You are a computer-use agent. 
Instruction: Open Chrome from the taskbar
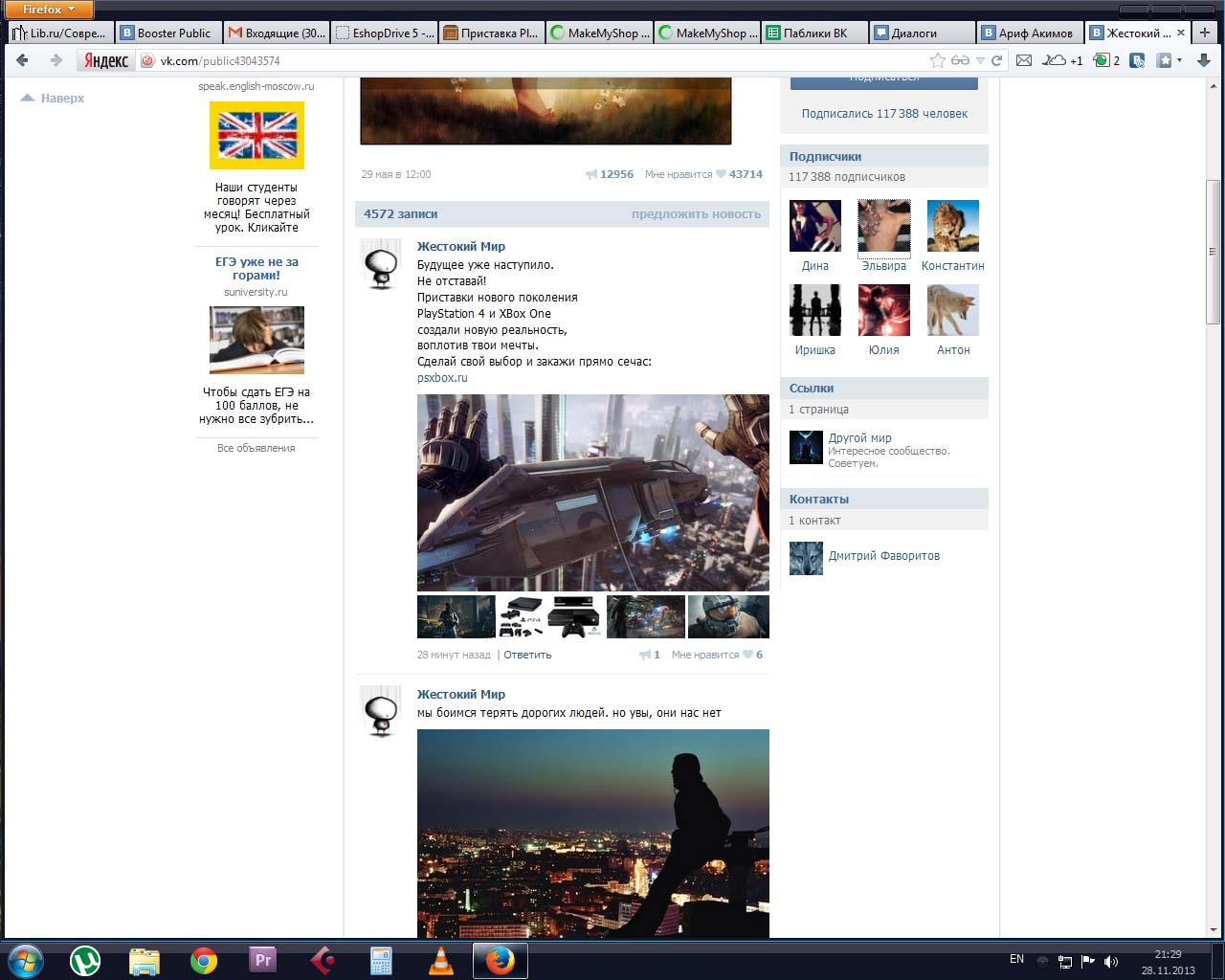click(x=203, y=960)
